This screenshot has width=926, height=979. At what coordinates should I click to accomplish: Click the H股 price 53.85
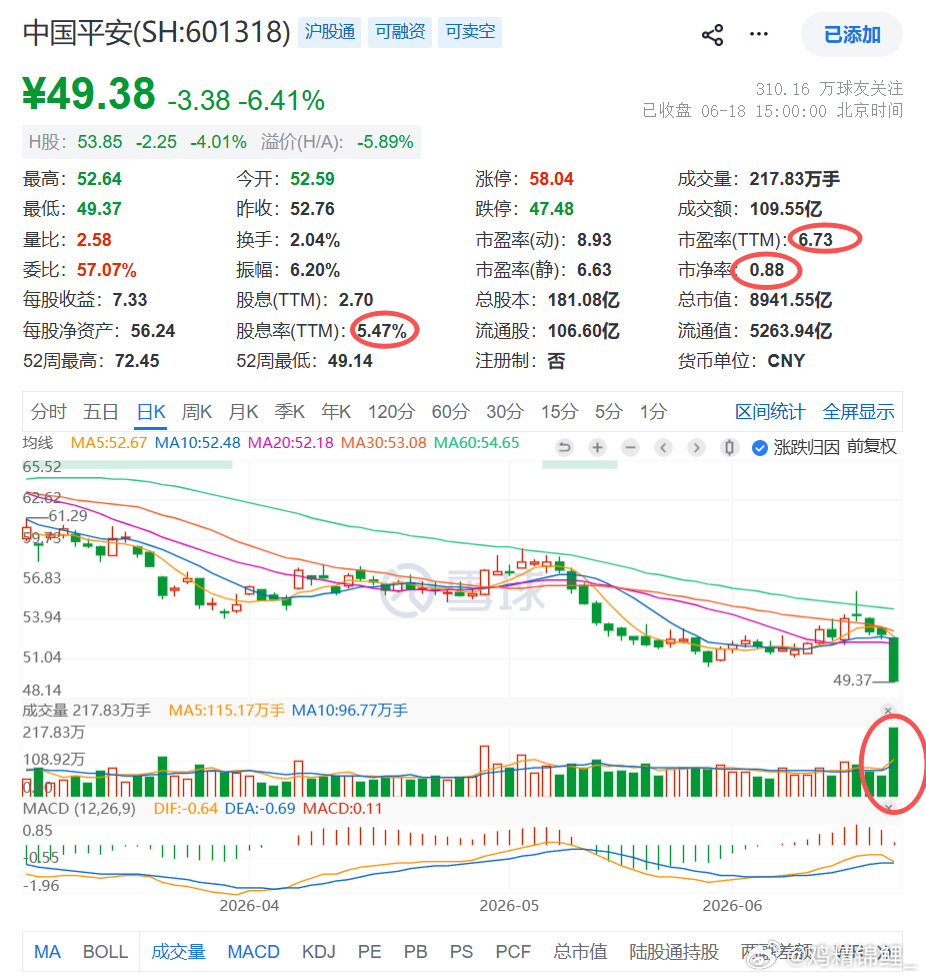pyautogui.click(x=100, y=142)
